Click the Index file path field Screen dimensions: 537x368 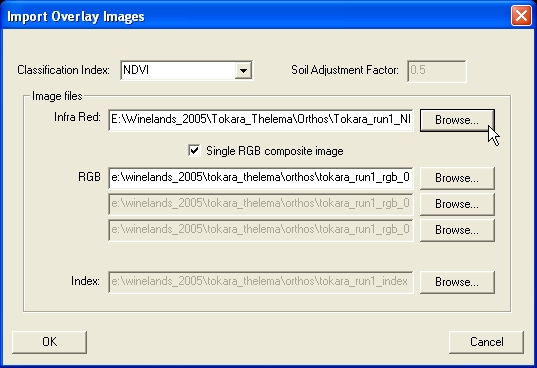(261, 282)
